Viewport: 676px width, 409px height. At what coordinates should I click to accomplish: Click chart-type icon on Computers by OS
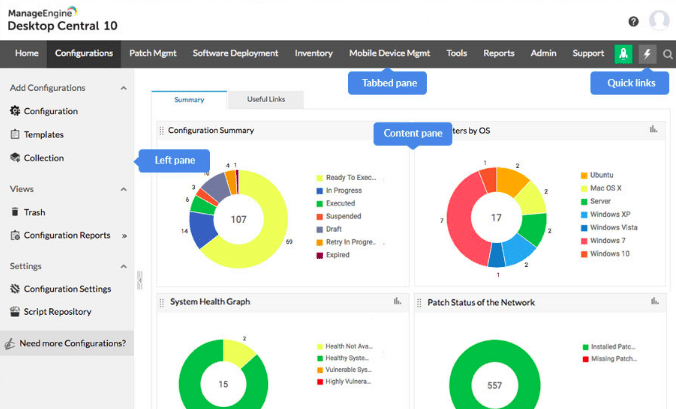pyautogui.click(x=654, y=129)
